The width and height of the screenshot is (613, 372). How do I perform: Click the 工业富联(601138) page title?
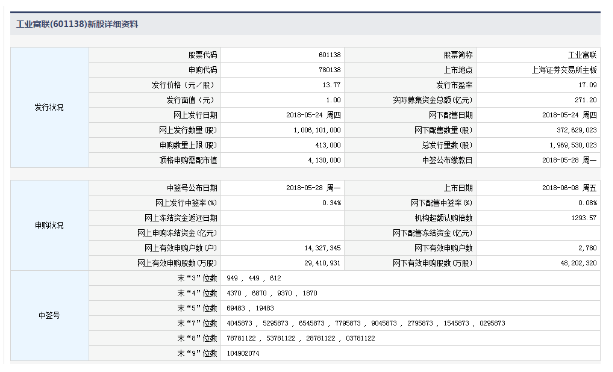tap(77, 24)
